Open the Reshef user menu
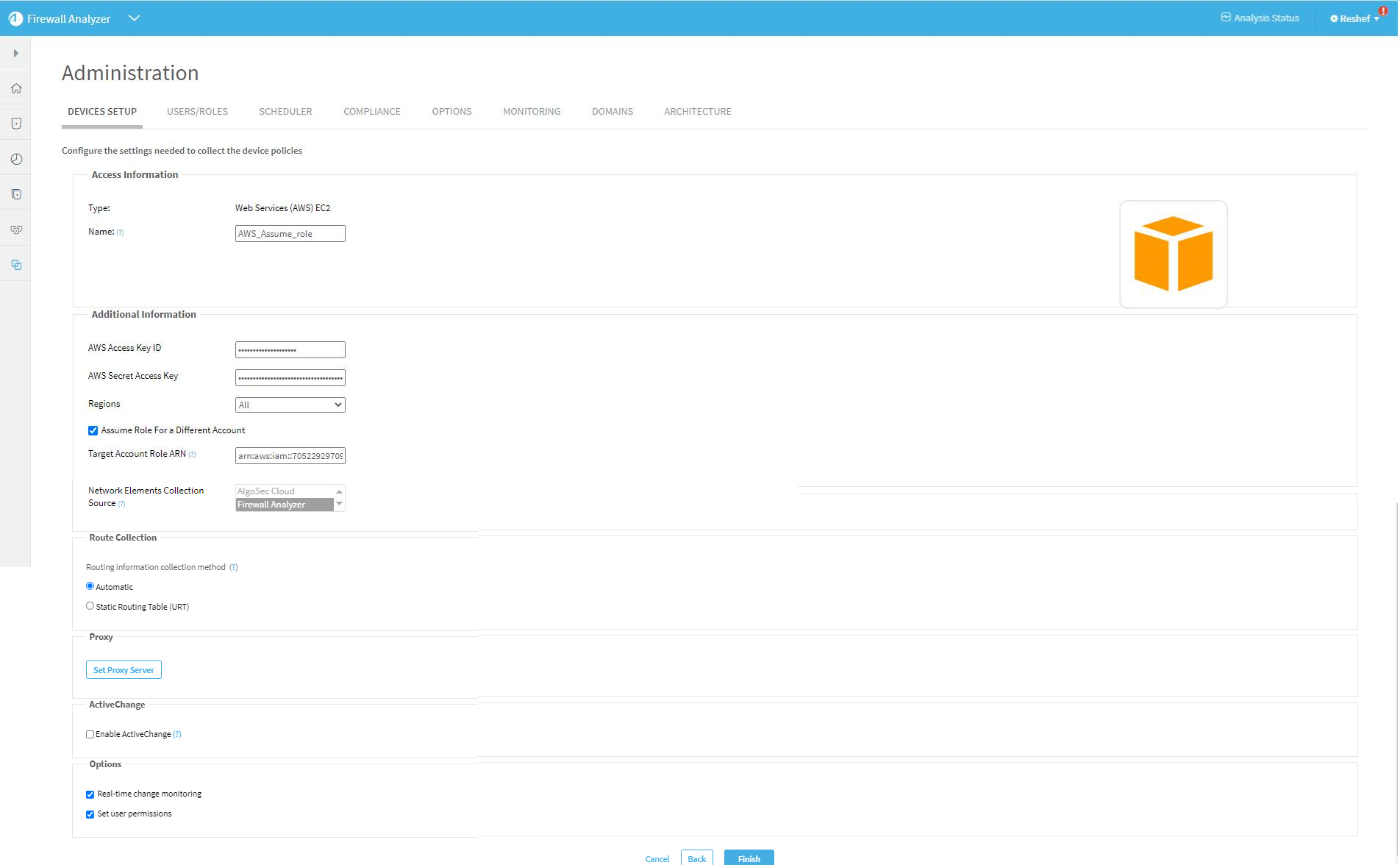The width and height of the screenshot is (1400, 865). (1354, 19)
